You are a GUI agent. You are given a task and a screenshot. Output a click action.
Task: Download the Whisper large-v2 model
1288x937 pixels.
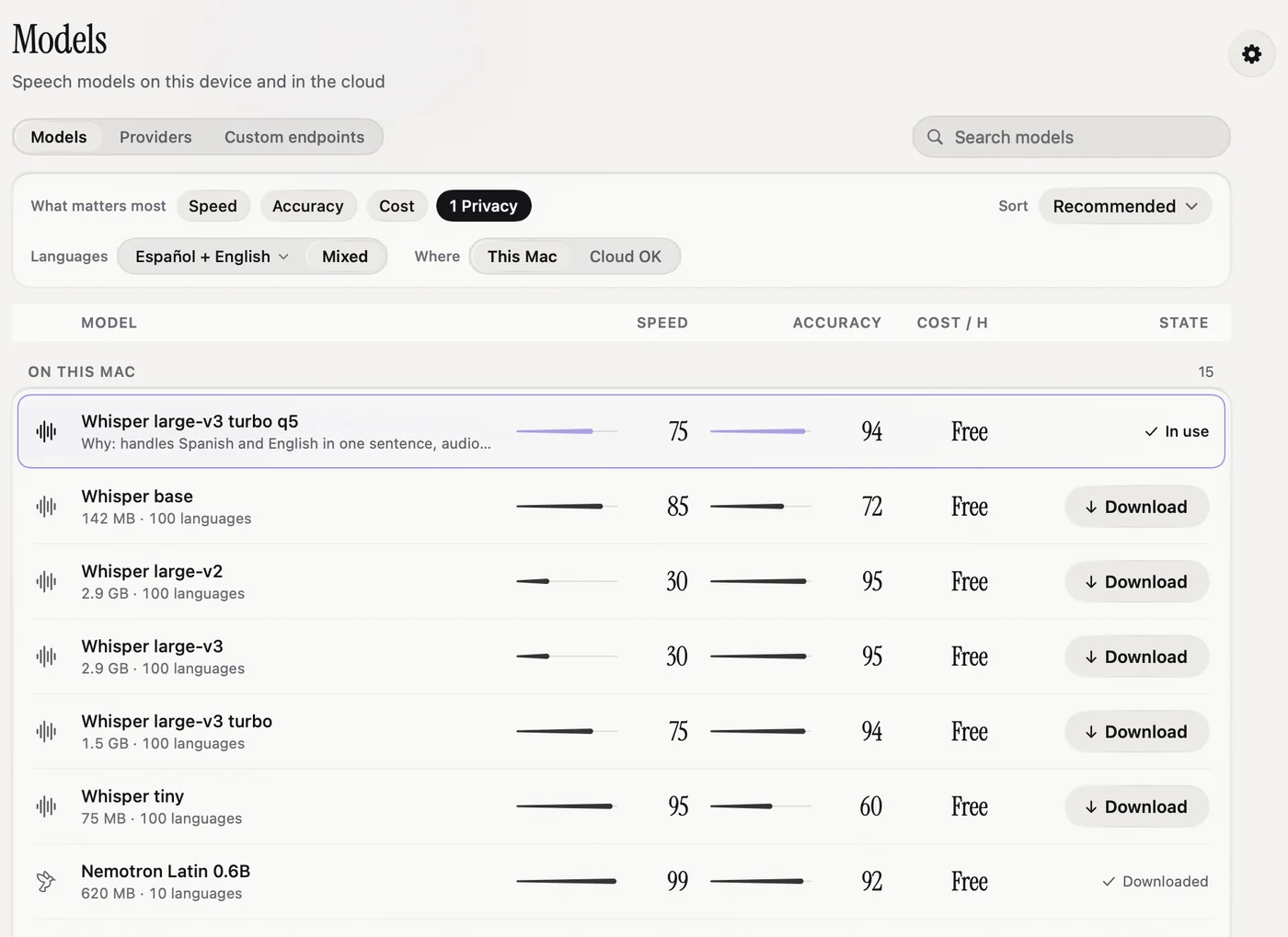[1136, 581]
